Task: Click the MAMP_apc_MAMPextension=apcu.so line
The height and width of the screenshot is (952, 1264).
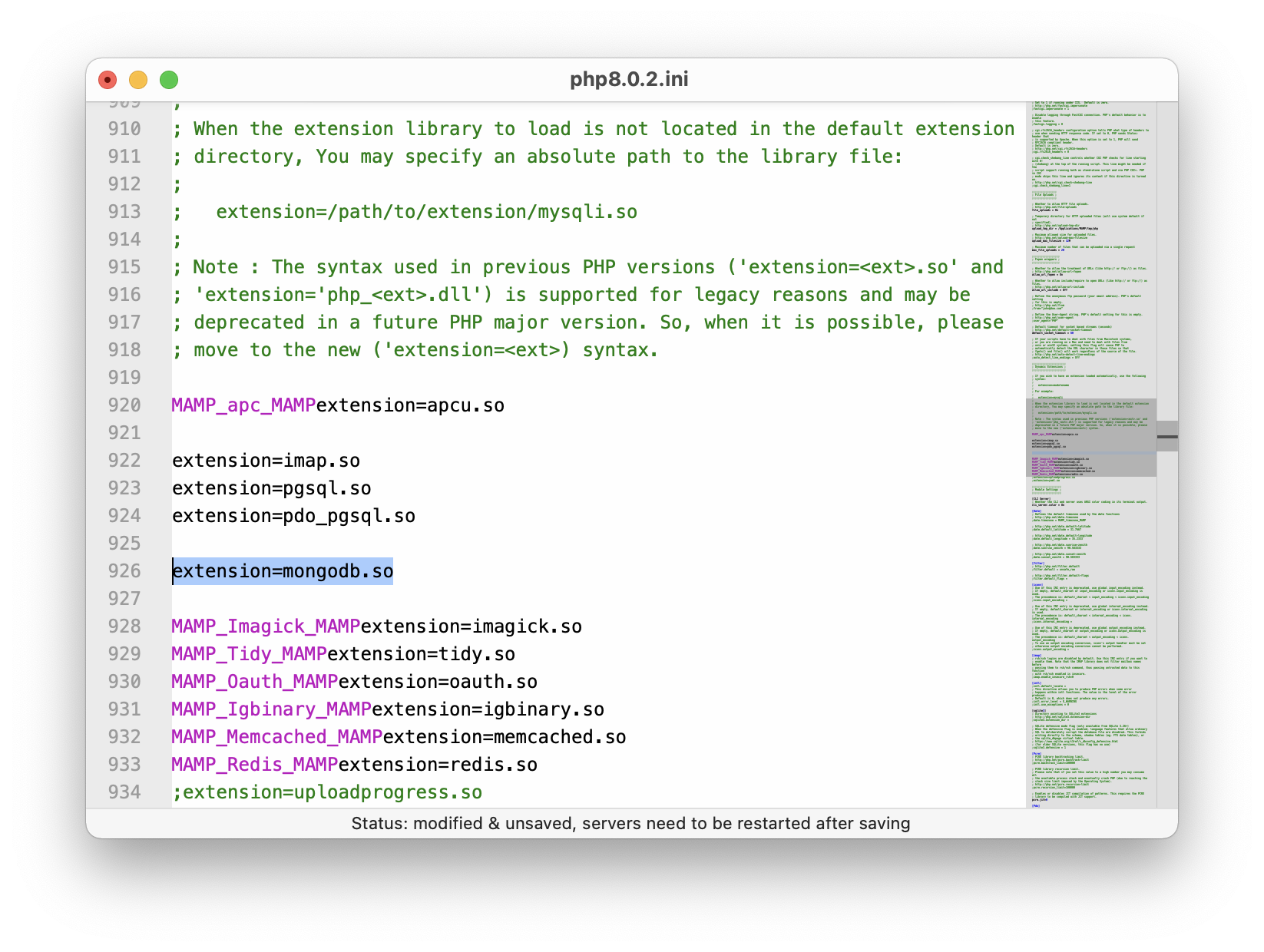Action: [x=338, y=405]
